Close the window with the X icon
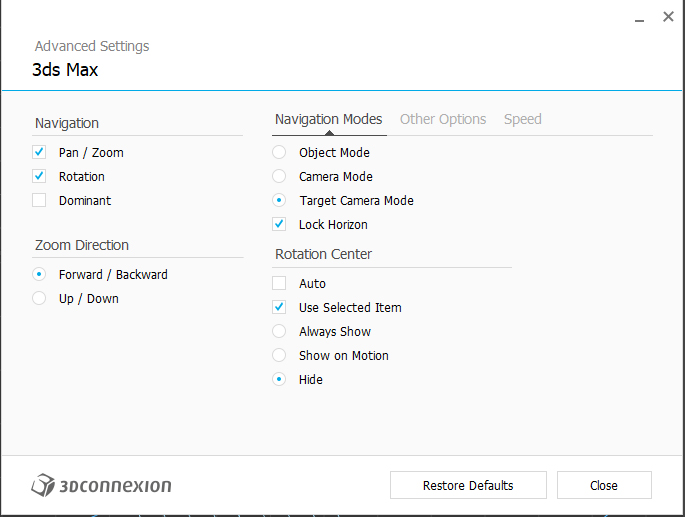685x517 pixels. point(668,17)
